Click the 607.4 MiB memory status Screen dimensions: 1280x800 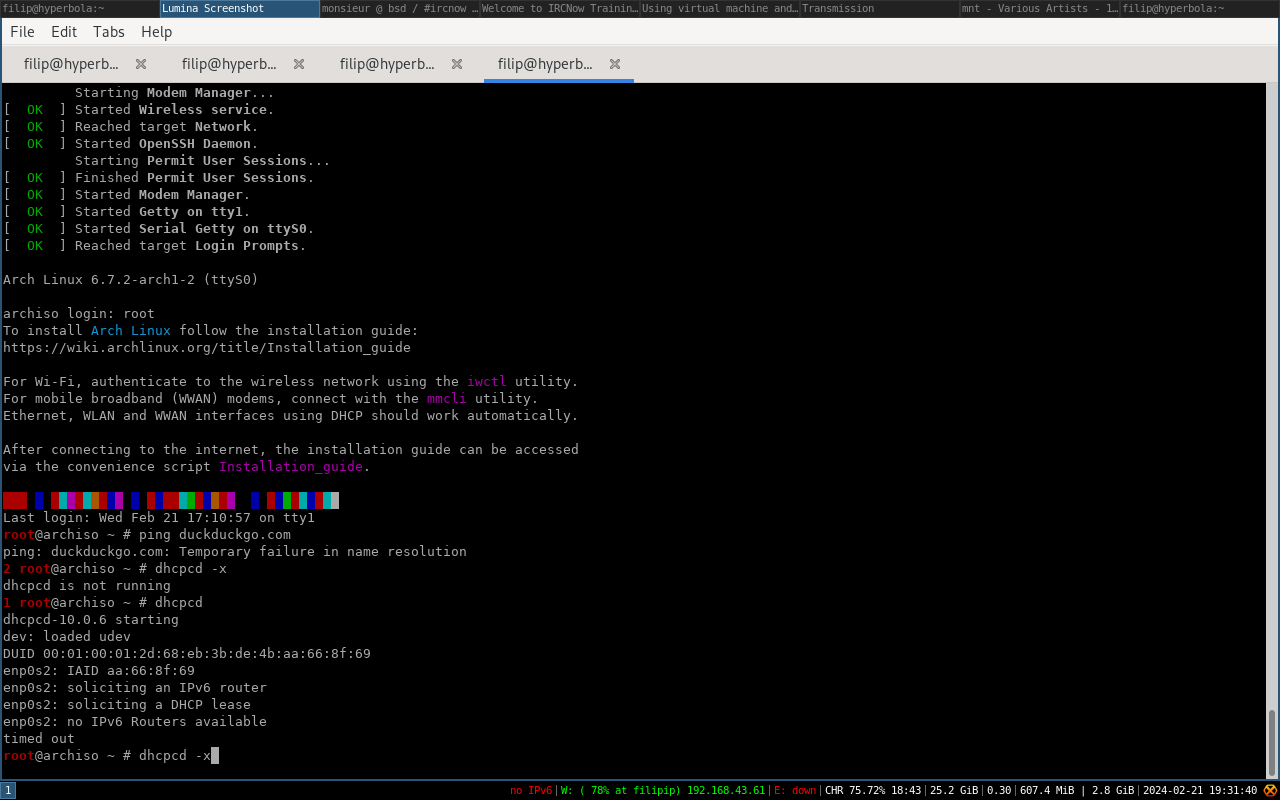pos(1047,790)
